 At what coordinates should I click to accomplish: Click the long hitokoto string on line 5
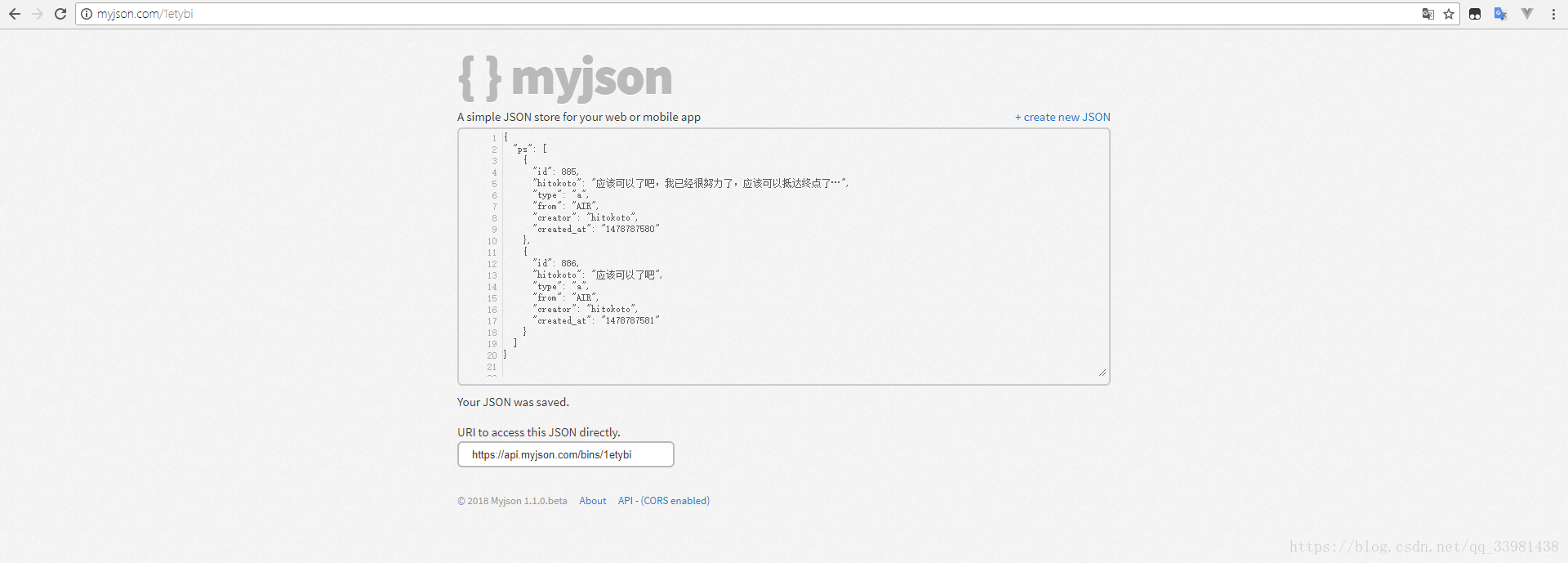tap(720, 183)
